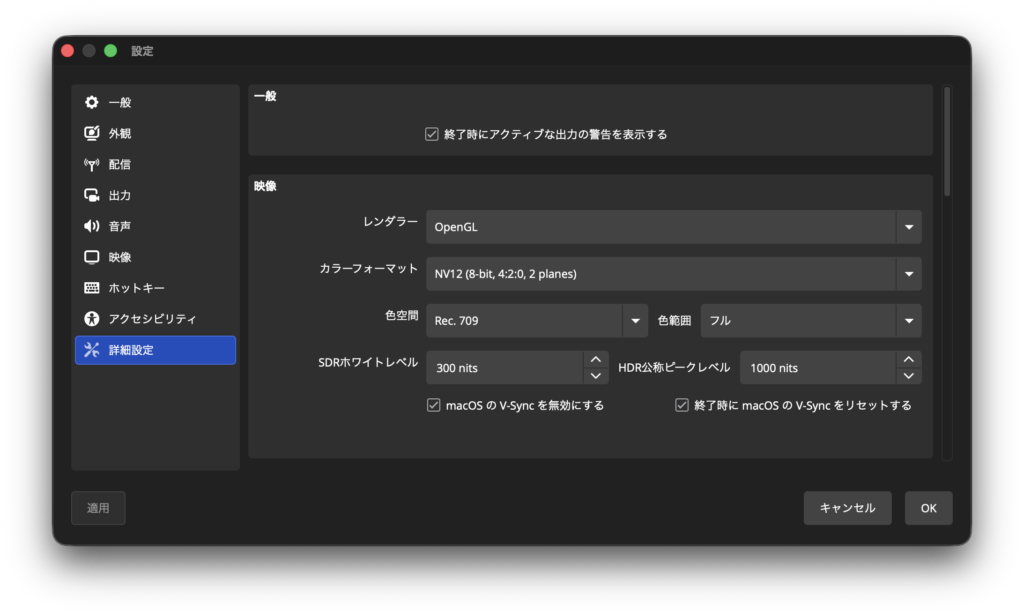
Task: Click the ホットキー keyboard icon
Action: click(x=92, y=288)
